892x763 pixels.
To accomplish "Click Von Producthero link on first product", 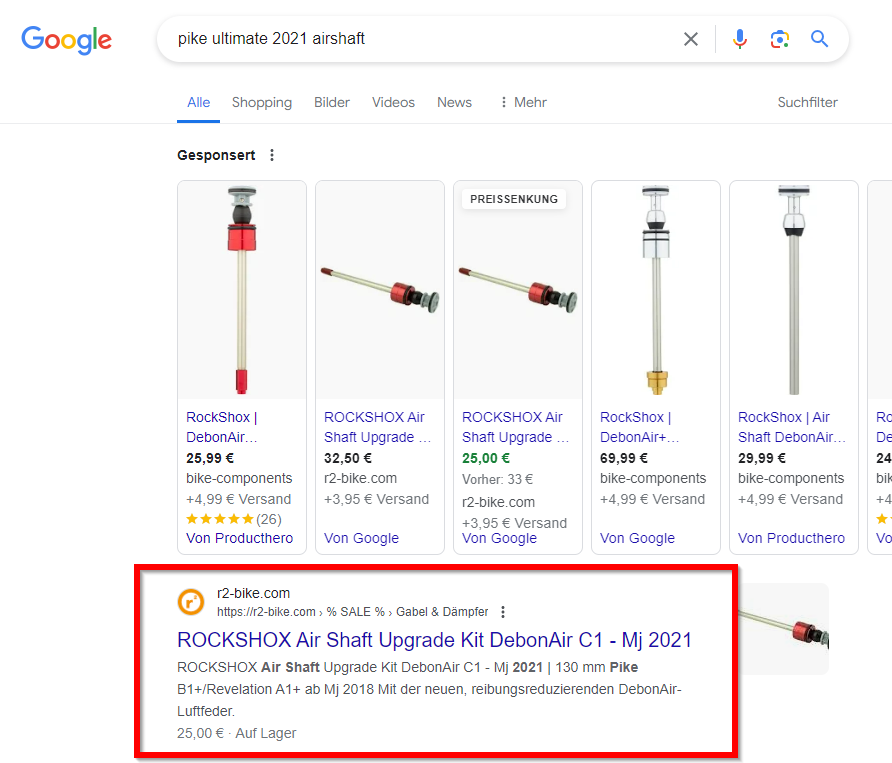I will click(240, 538).
